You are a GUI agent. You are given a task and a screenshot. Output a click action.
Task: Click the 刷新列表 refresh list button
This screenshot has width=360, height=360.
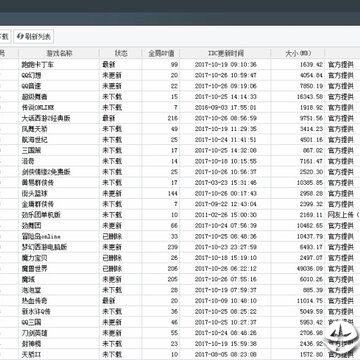(x=34, y=37)
